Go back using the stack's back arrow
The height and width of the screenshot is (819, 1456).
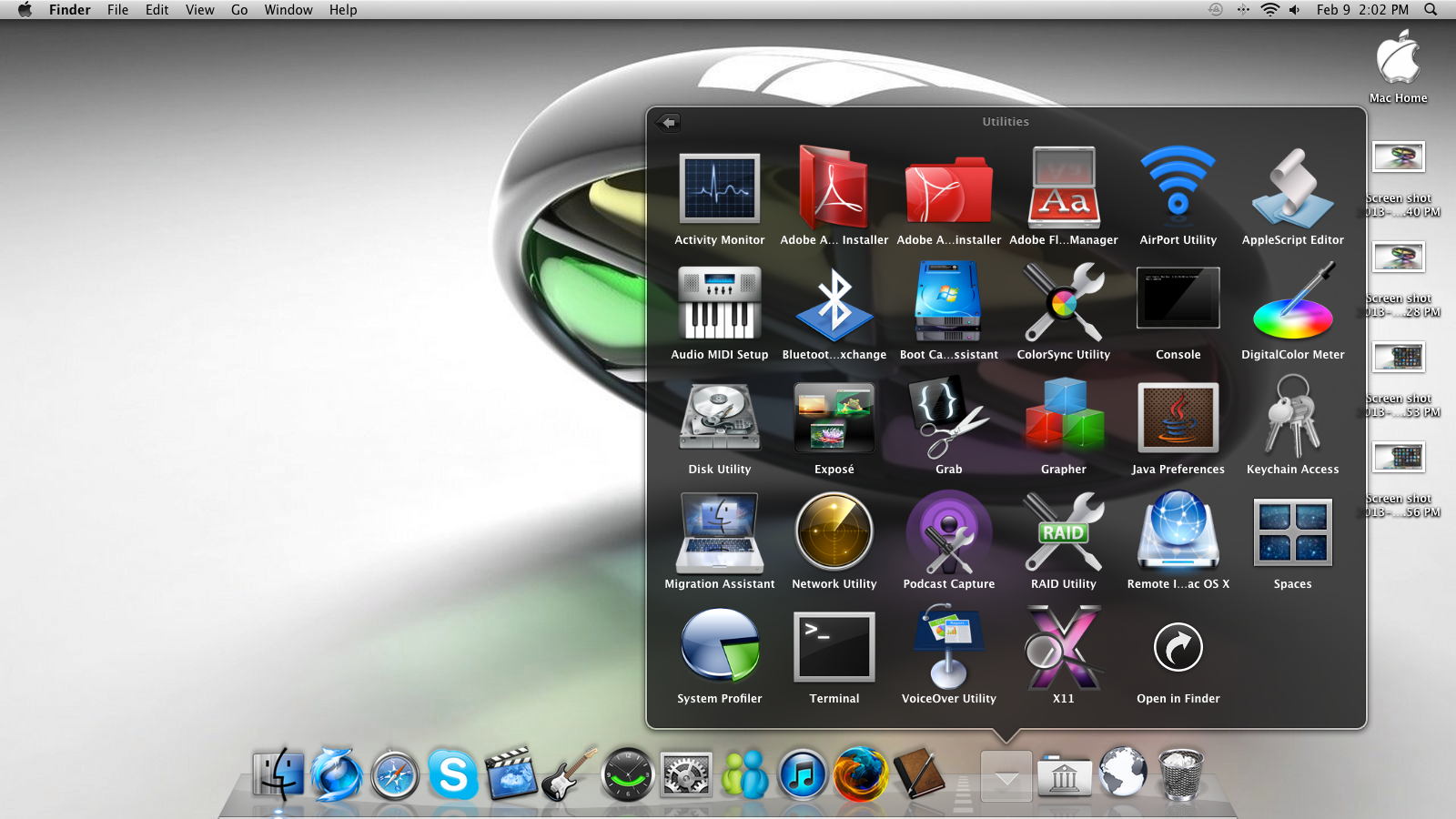[668, 122]
